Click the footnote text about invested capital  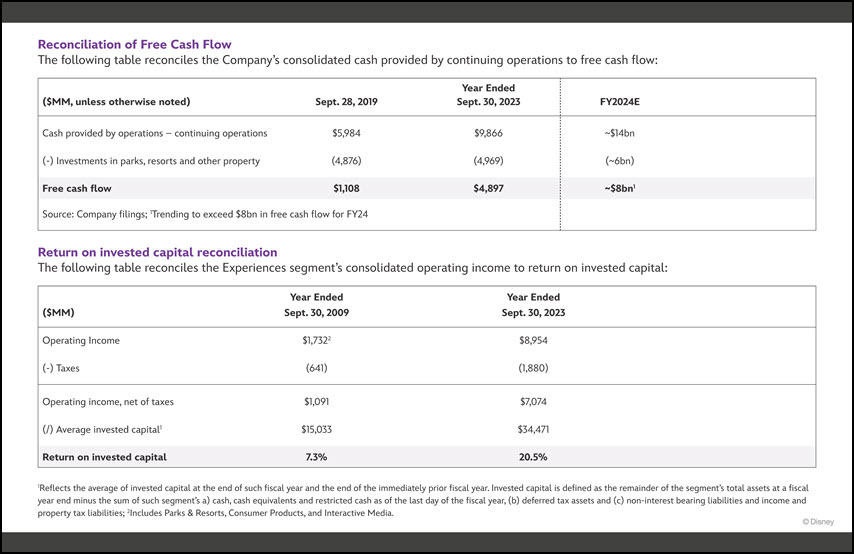(420, 499)
